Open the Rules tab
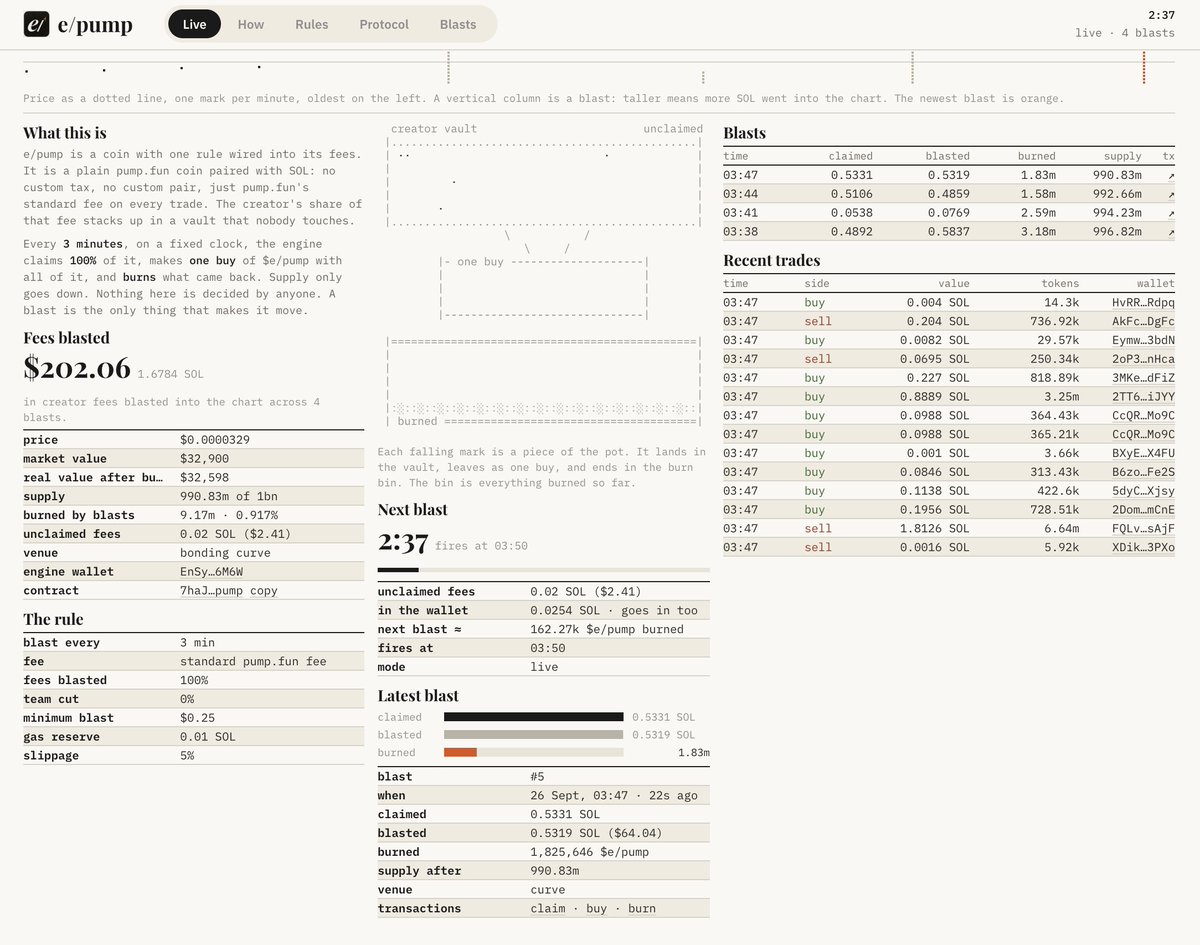Screen dimensions: 1200x945 pos(312,24)
